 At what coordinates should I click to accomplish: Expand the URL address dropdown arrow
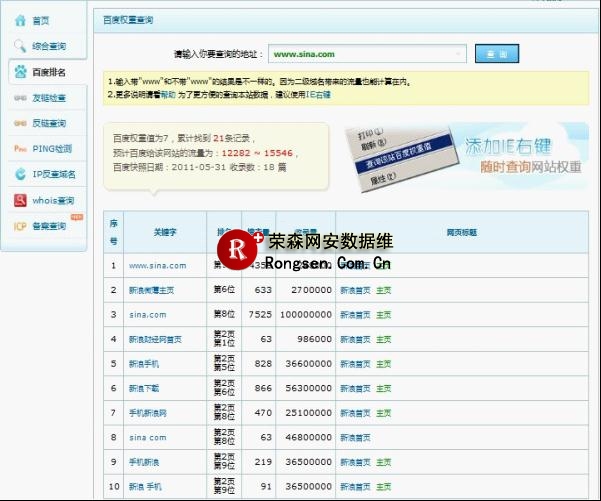458,53
